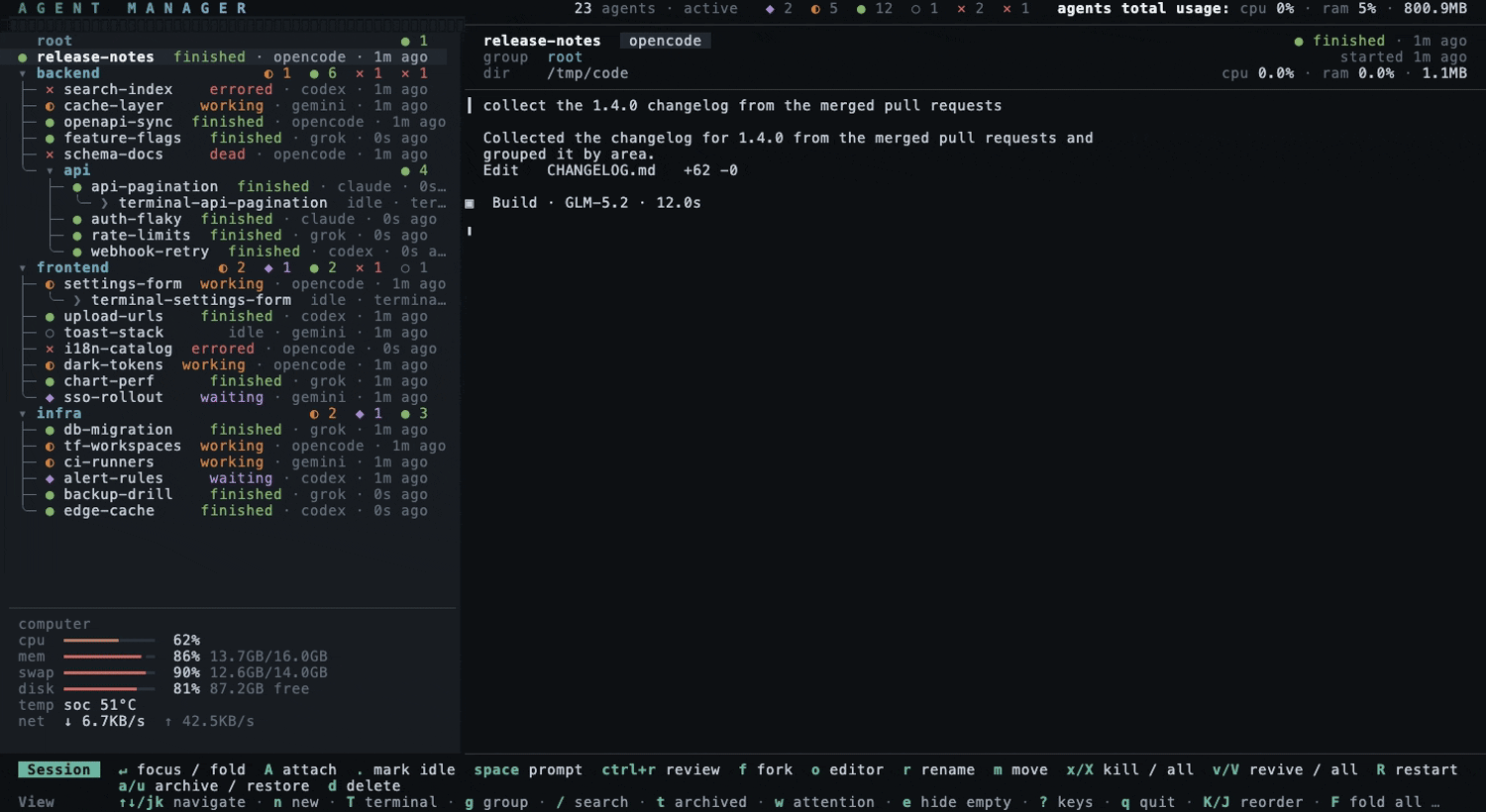Click the mem usage bar
The width and height of the screenshot is (1486, 812).
(x=109, y=657)
